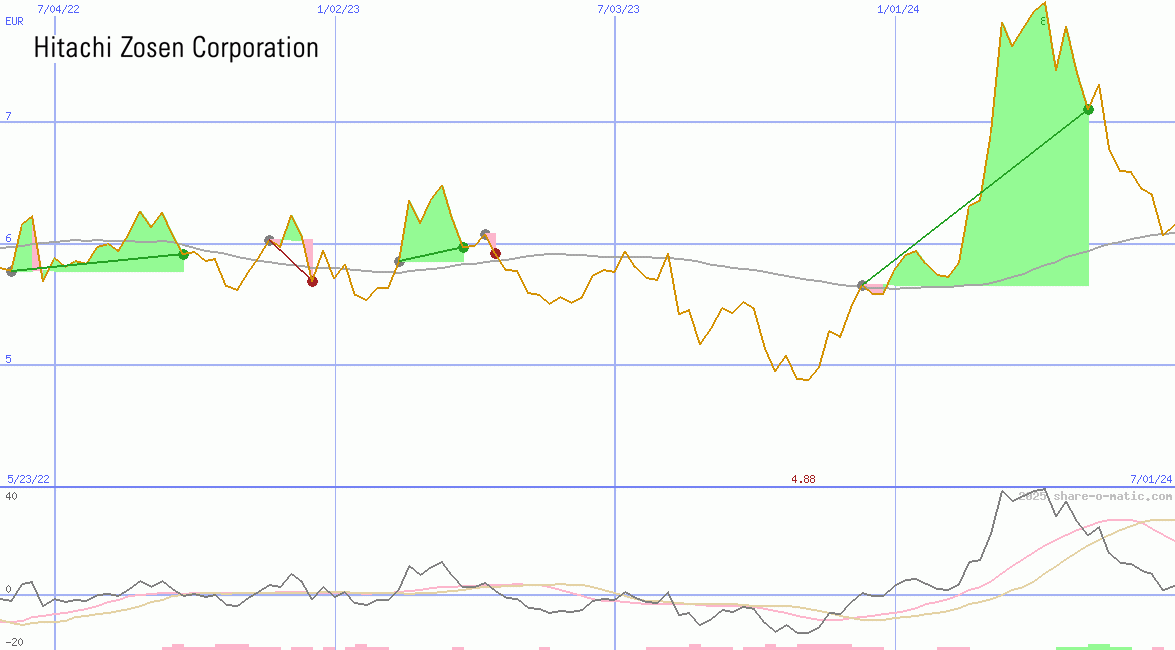Image resolution: width=1175 pixels, height=650 pixels.
Task: Click the gray entry marker just before 1/01/24
Action: (x=862, y=285)
